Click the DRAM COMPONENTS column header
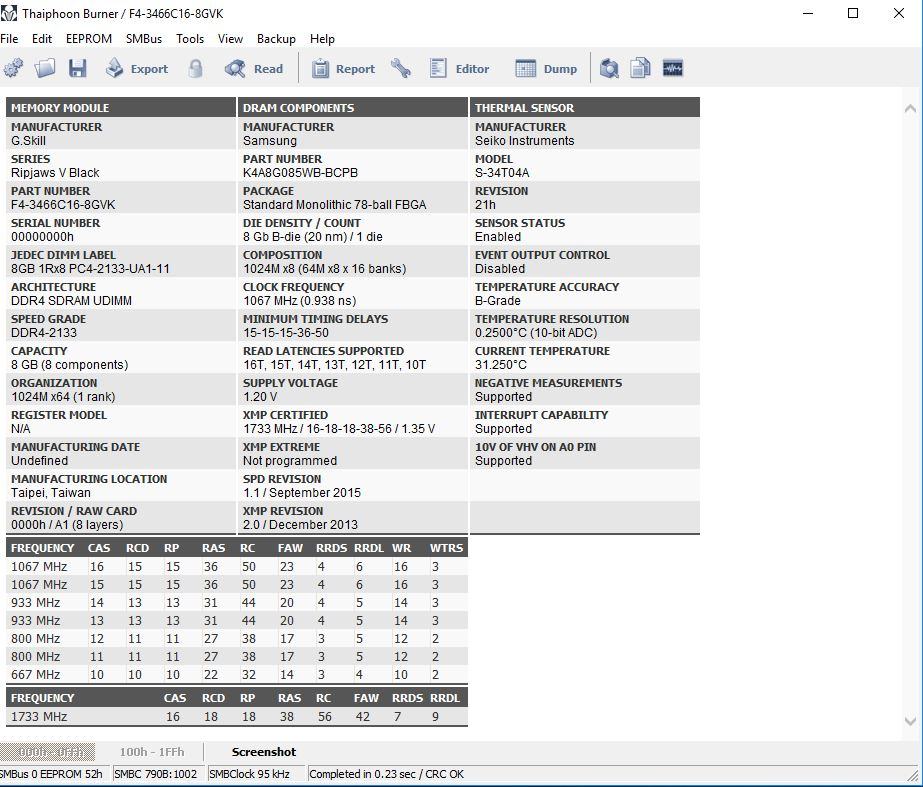Viewport: 923px width, 787px height. click(x=353, y=108)
